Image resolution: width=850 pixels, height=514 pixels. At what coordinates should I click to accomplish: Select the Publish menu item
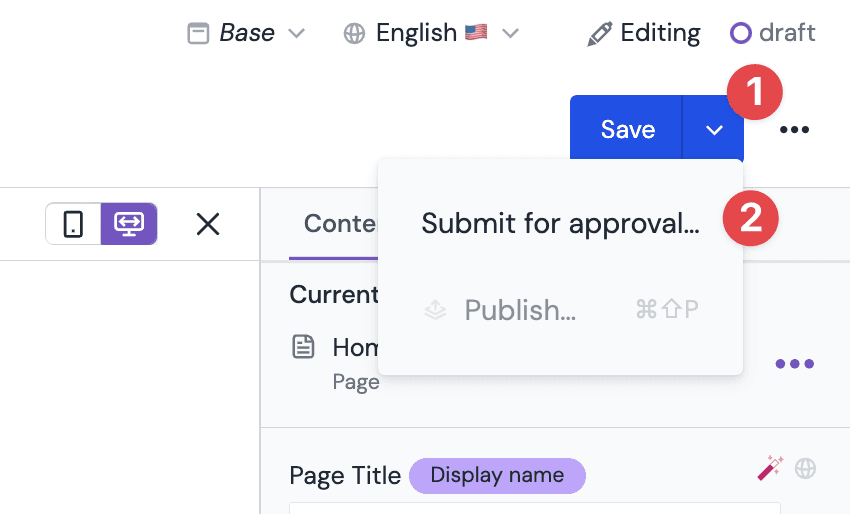[x=560, y=310]
